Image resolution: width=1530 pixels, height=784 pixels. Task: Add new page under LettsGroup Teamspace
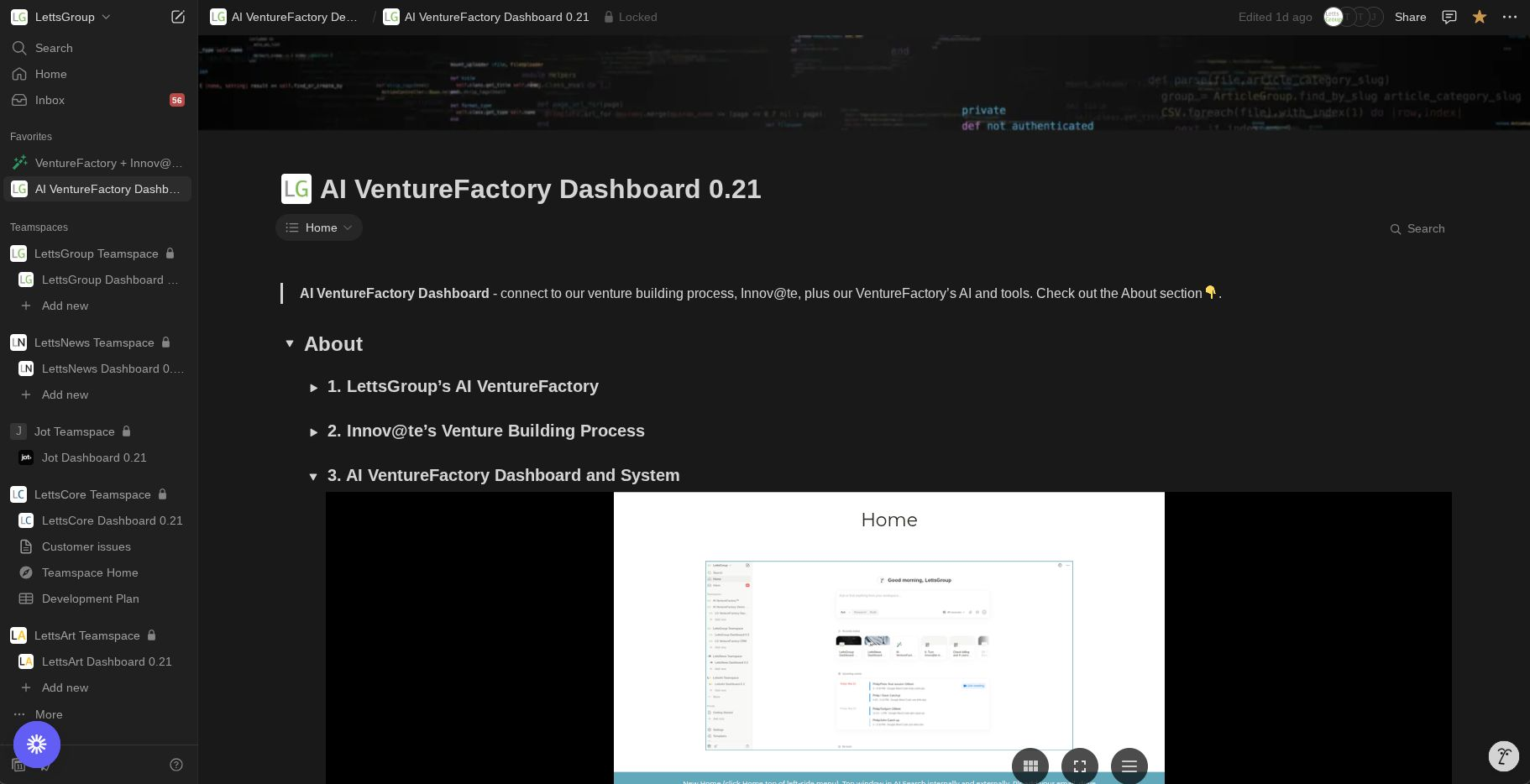click(x=65, y=306)
